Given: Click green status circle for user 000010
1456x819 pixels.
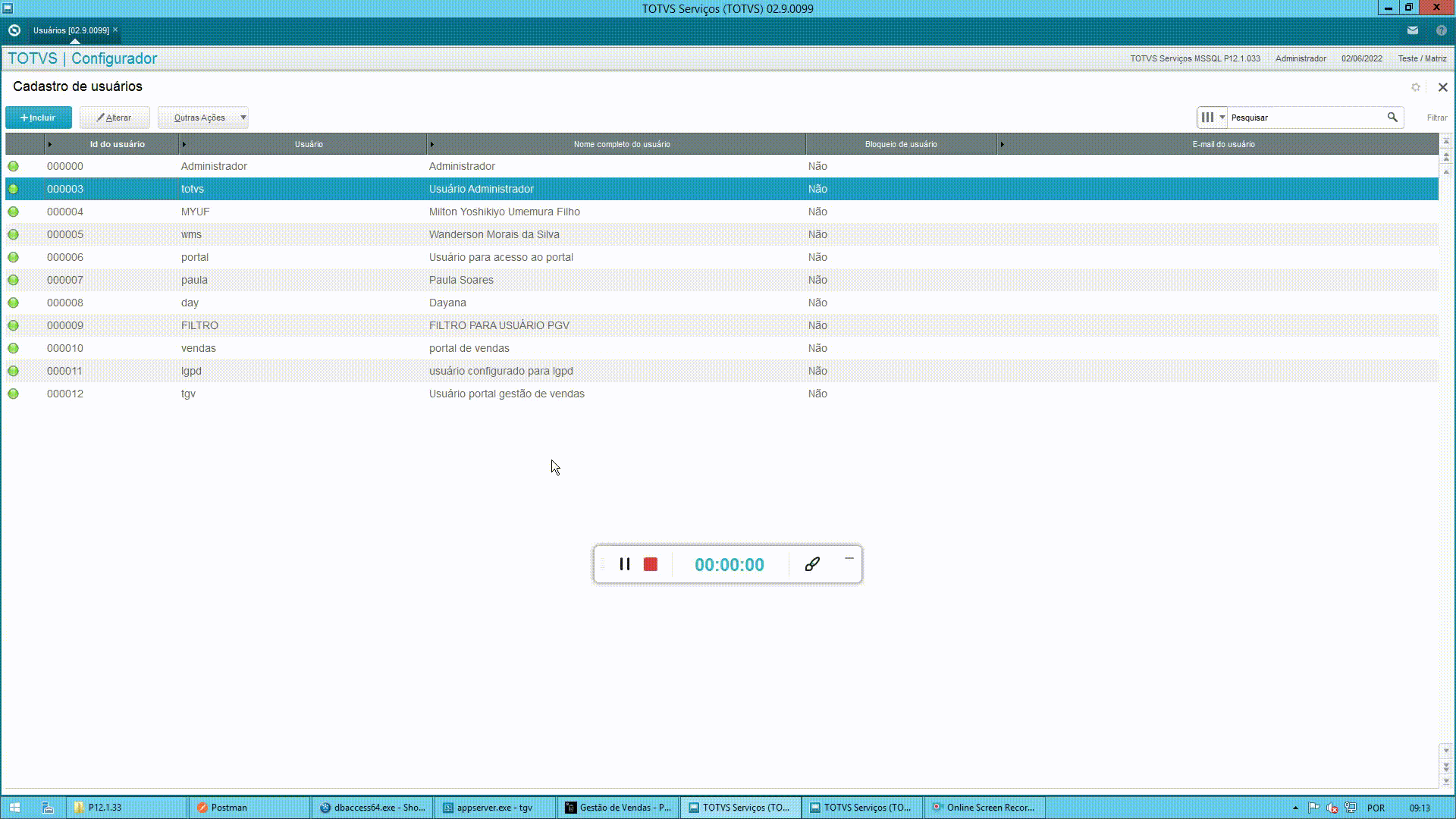Looking at the screenshot, I should tap(14, 348).
